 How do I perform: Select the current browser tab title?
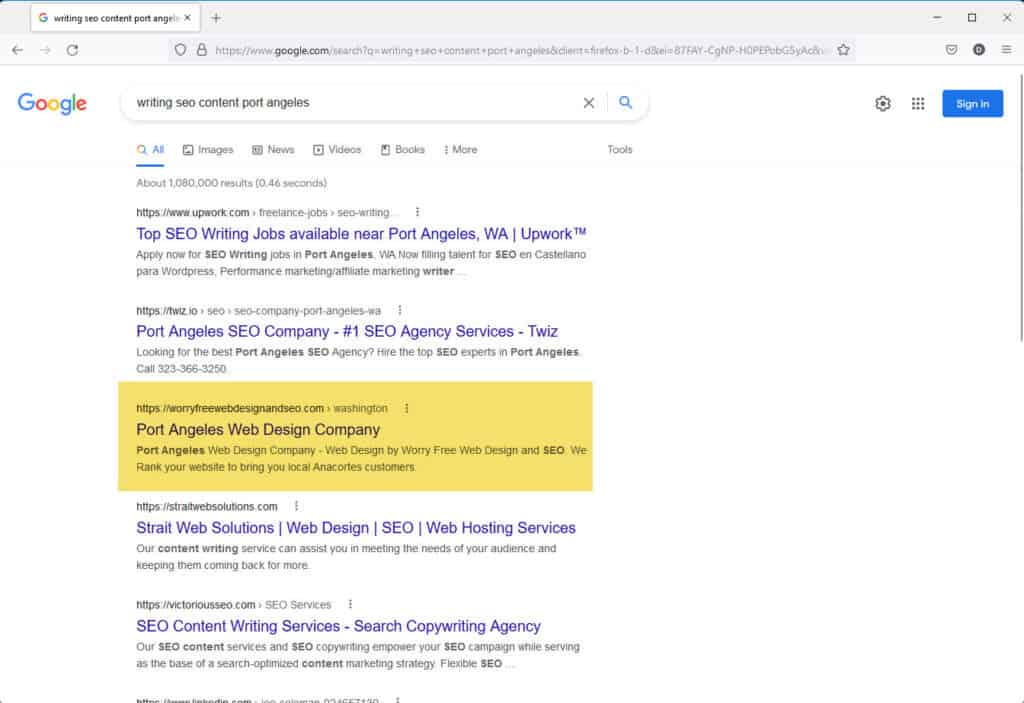[116, 18]
